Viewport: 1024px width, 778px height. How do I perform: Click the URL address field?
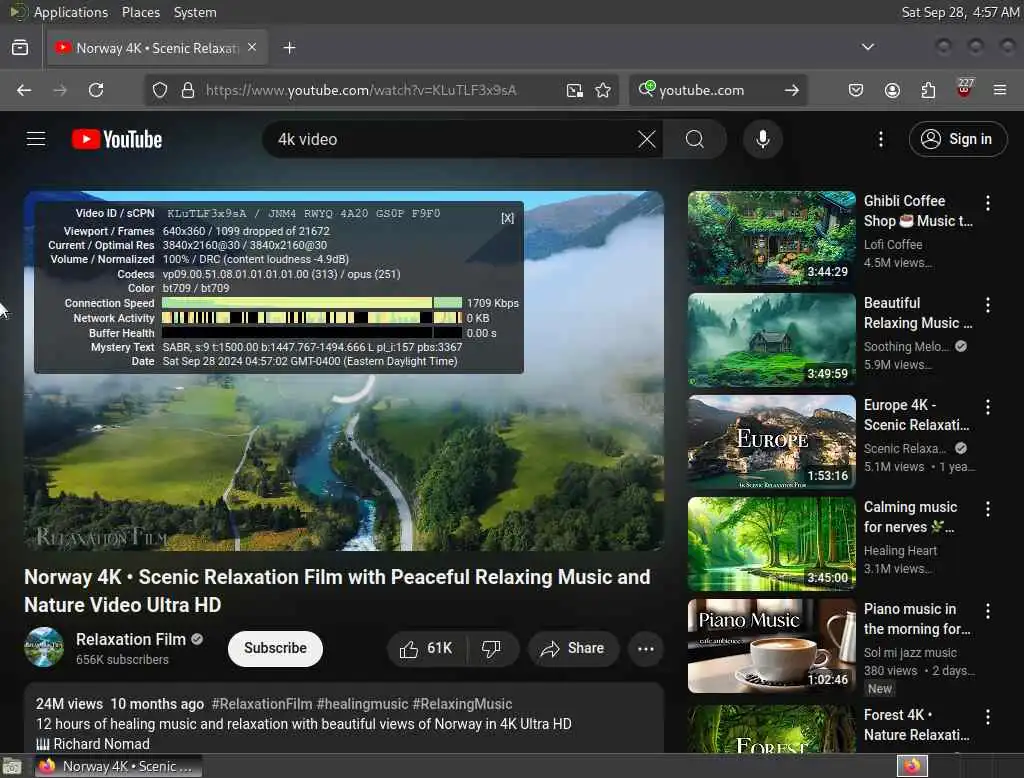[x=361, y=90]
